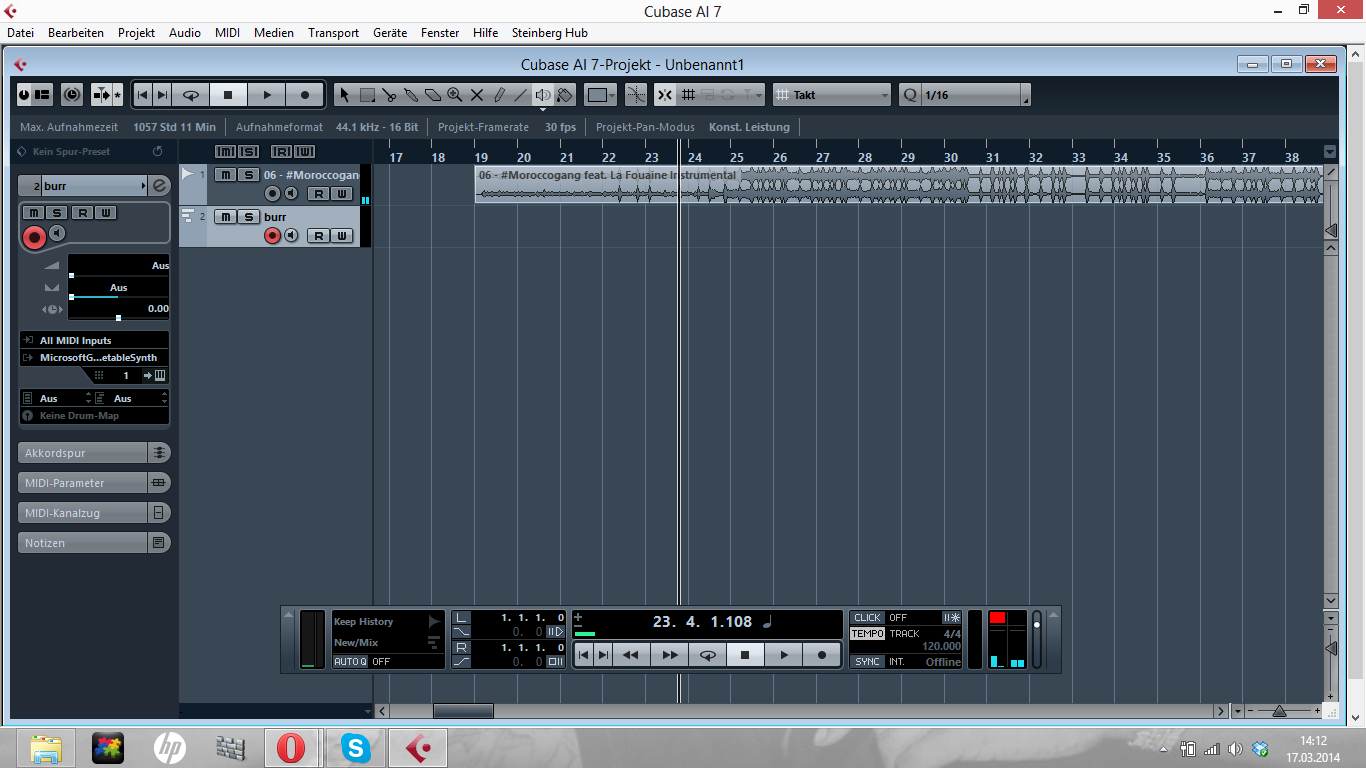Screen dimensions: 1366x768
Task: Click the toolbar Record button
Action: pos(304,95)
